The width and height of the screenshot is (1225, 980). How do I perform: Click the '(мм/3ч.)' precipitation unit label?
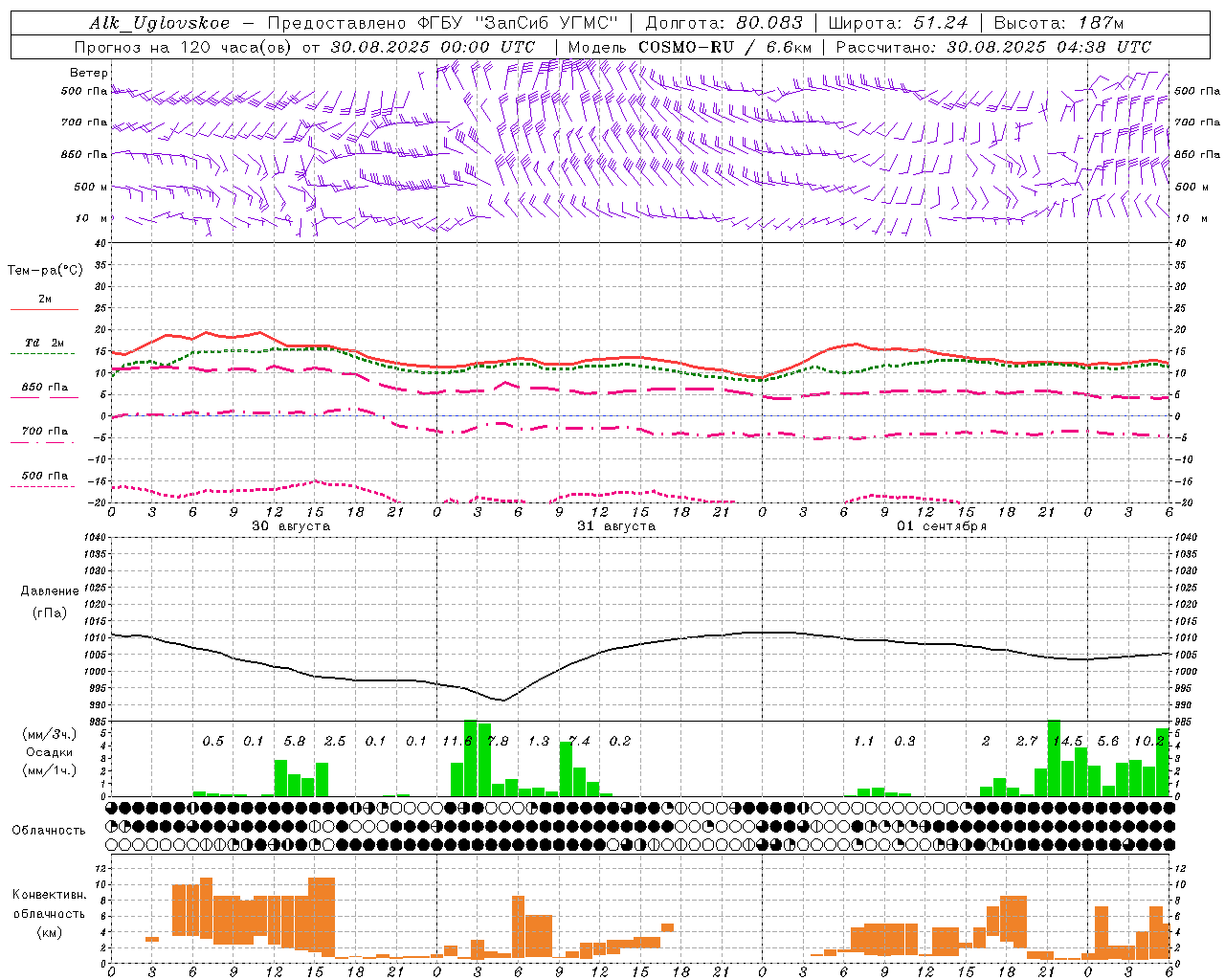[51, 734]
